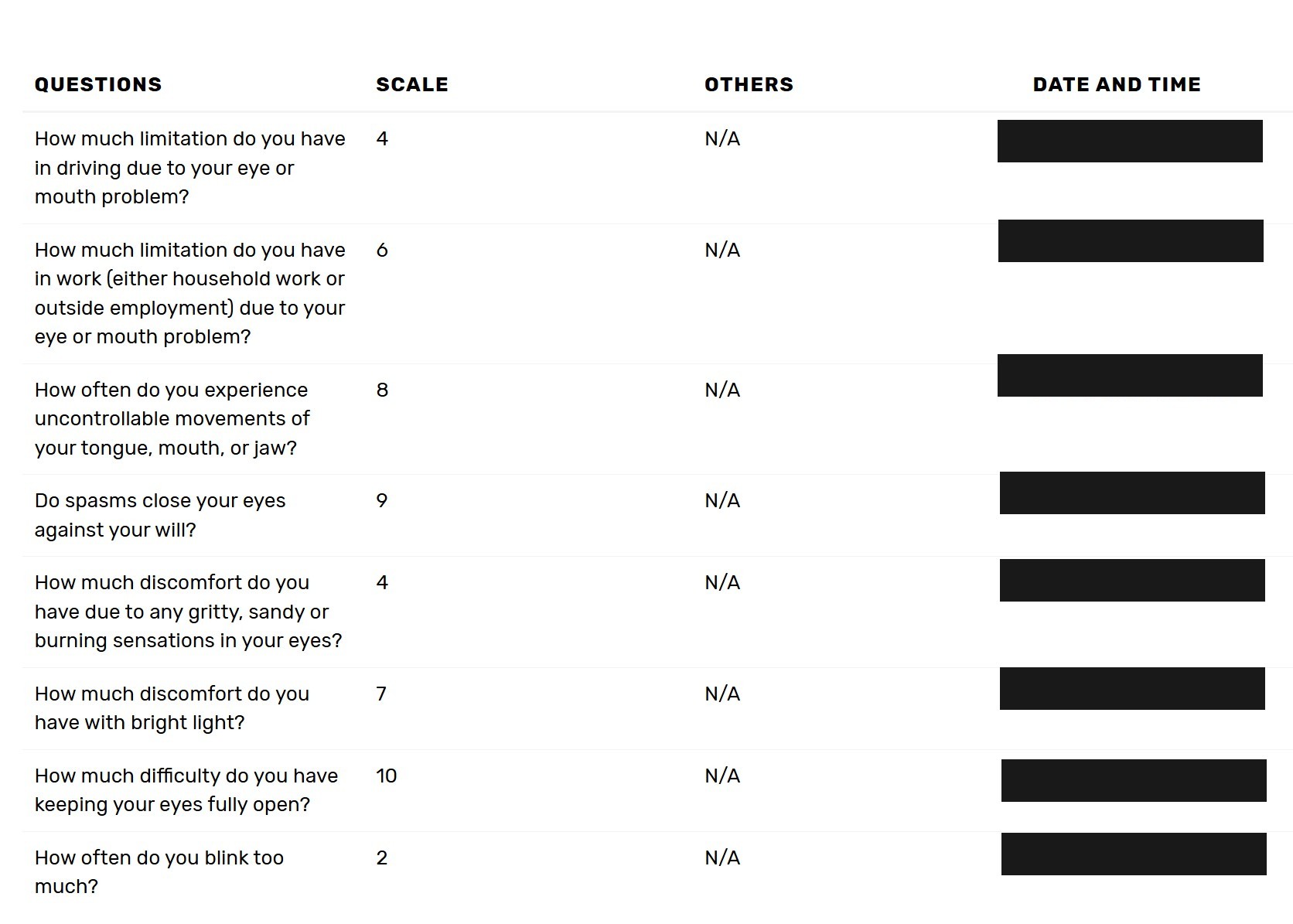
Task: Click redacted date cell for blink too much row
Action: (1134, 854)
